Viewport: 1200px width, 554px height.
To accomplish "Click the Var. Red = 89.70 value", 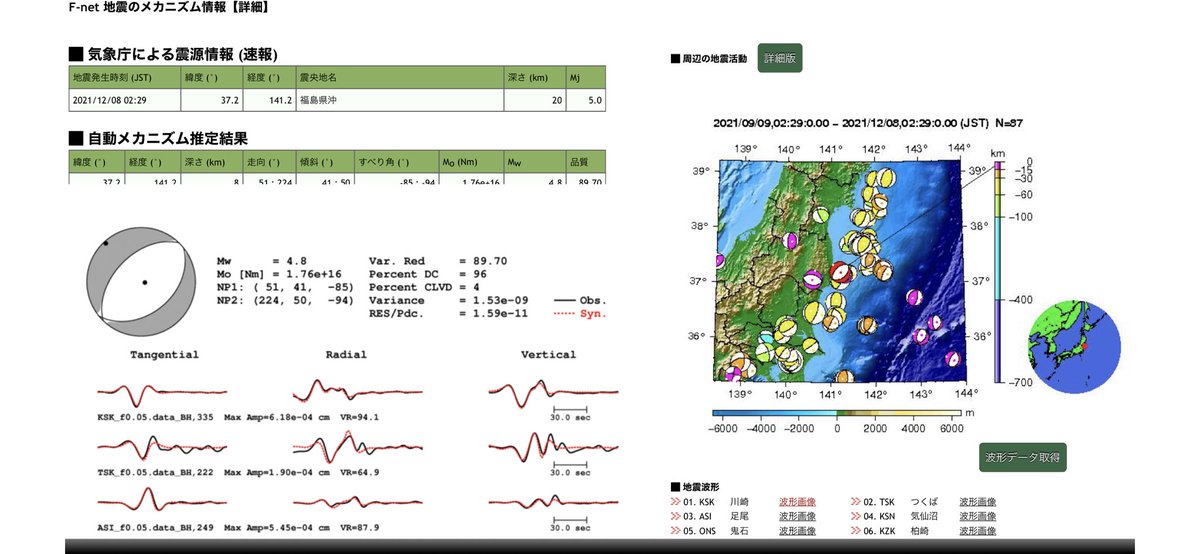I will (x=438, y=261).
